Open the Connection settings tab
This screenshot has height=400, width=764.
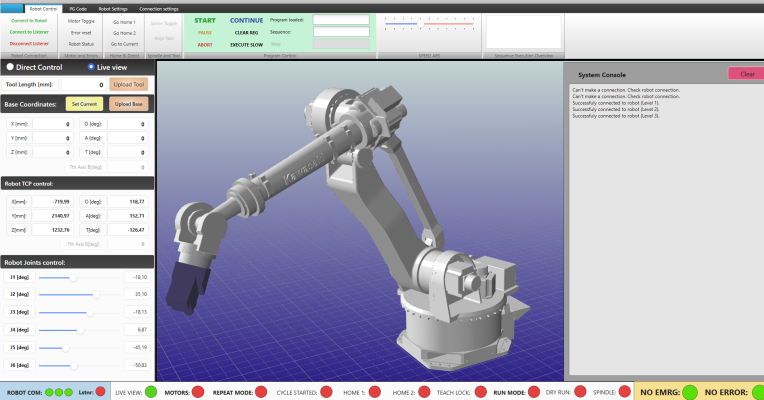(x=159, y=9)
